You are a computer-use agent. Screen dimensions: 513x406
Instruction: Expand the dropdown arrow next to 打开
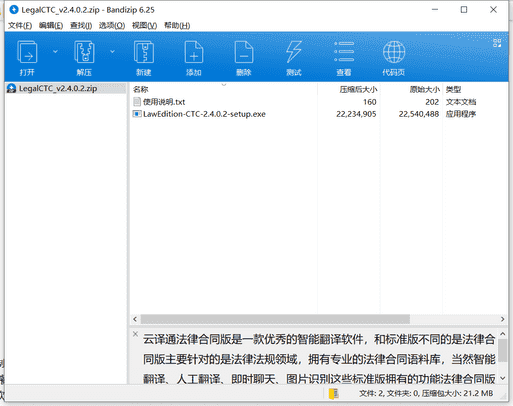coord(55,52)
